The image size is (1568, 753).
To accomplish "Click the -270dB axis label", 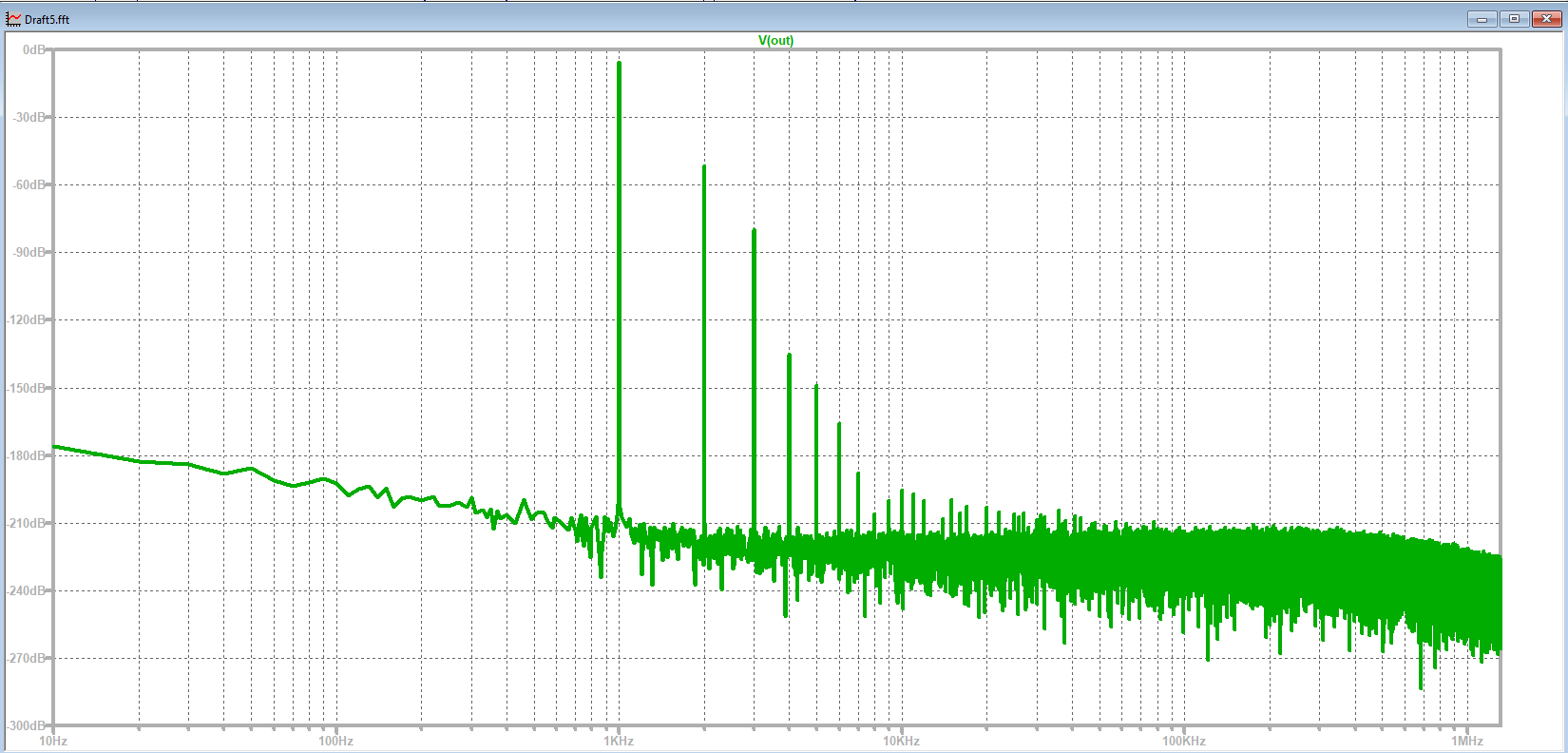I will coord(26,658).
